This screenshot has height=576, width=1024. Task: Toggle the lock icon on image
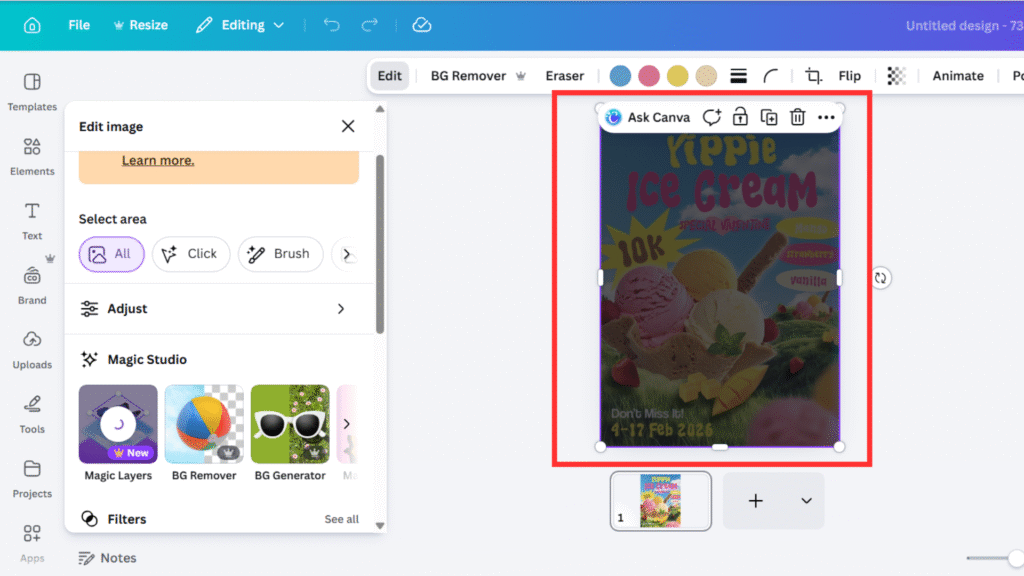(740, 117)
